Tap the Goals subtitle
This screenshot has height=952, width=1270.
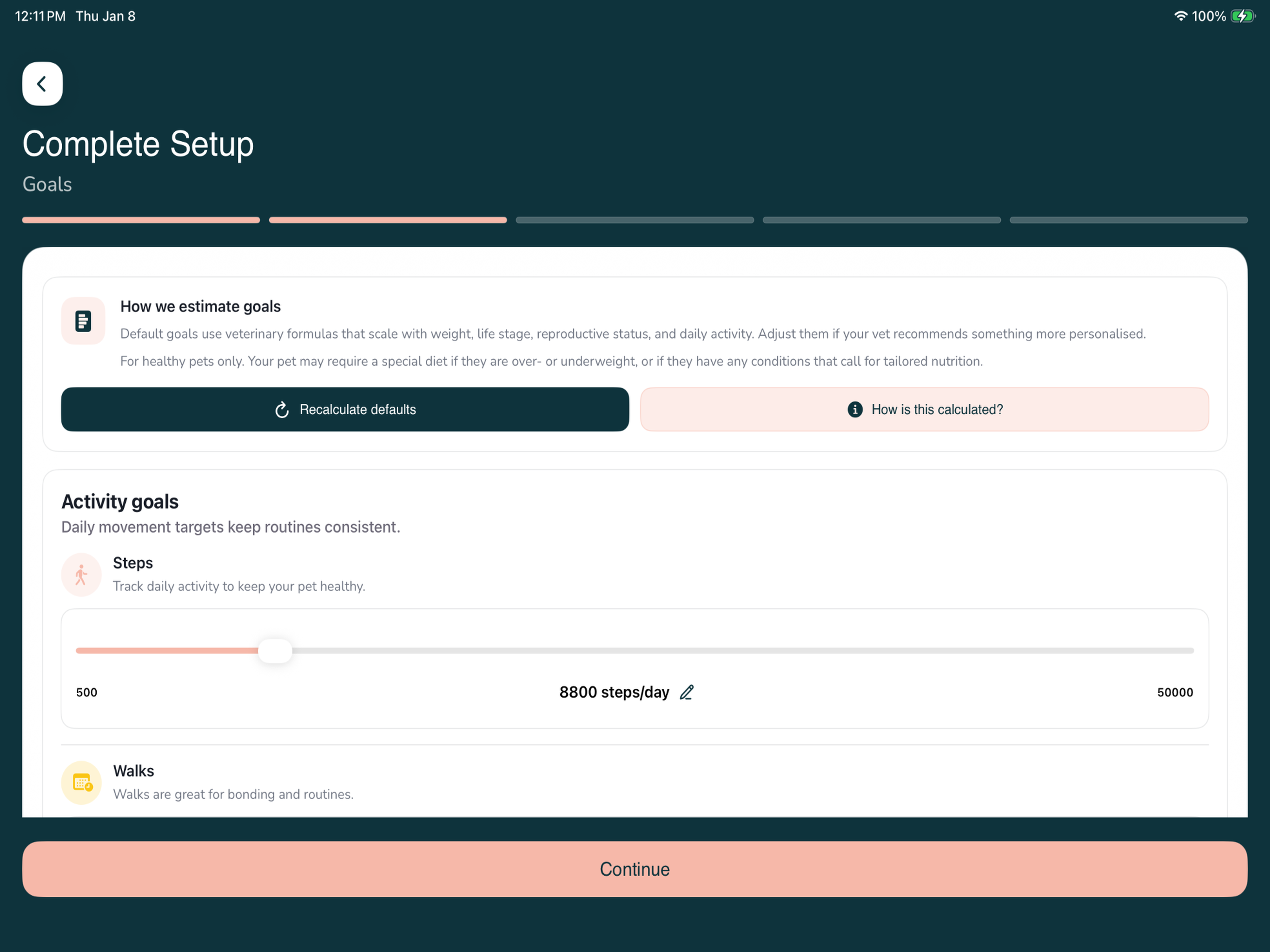tap(47, 185)
